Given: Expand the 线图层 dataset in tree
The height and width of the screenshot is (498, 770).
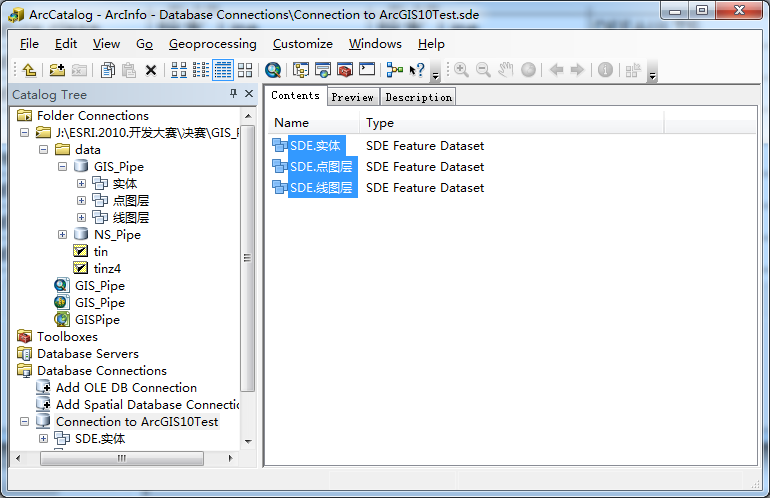Looking at the screenshot, I should 82,218.
